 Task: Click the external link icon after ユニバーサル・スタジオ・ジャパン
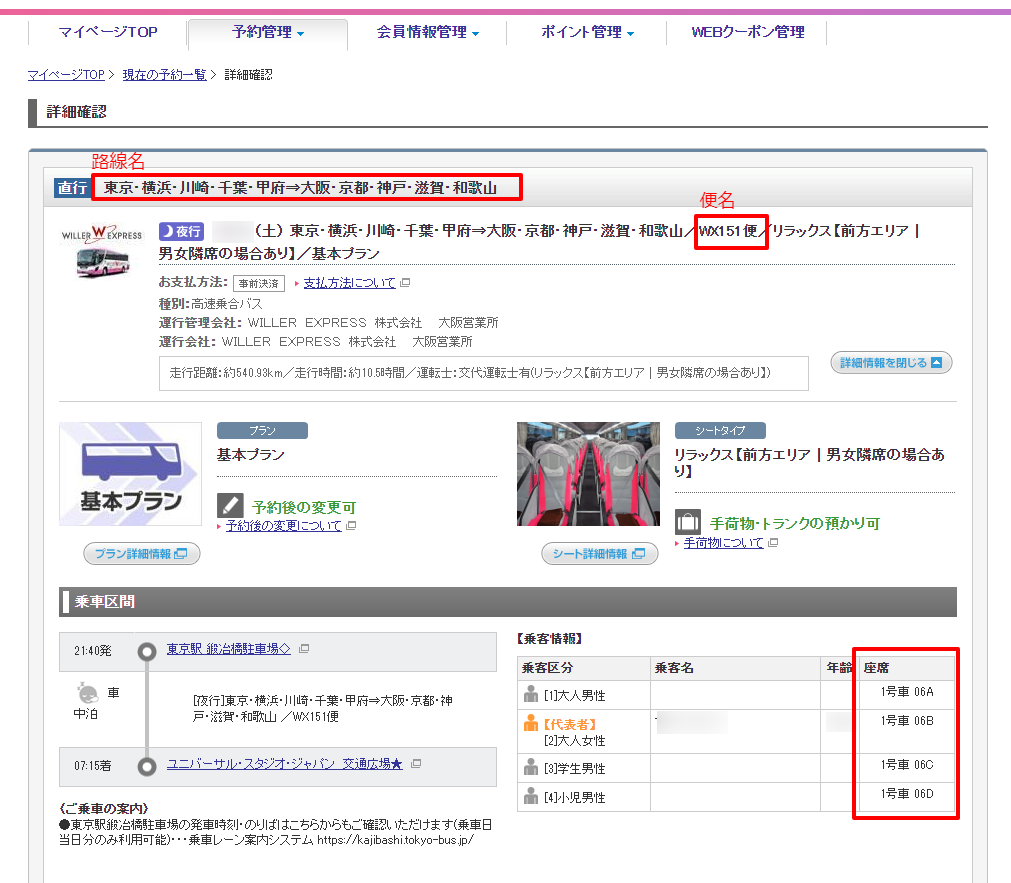[x=416, y=764]
